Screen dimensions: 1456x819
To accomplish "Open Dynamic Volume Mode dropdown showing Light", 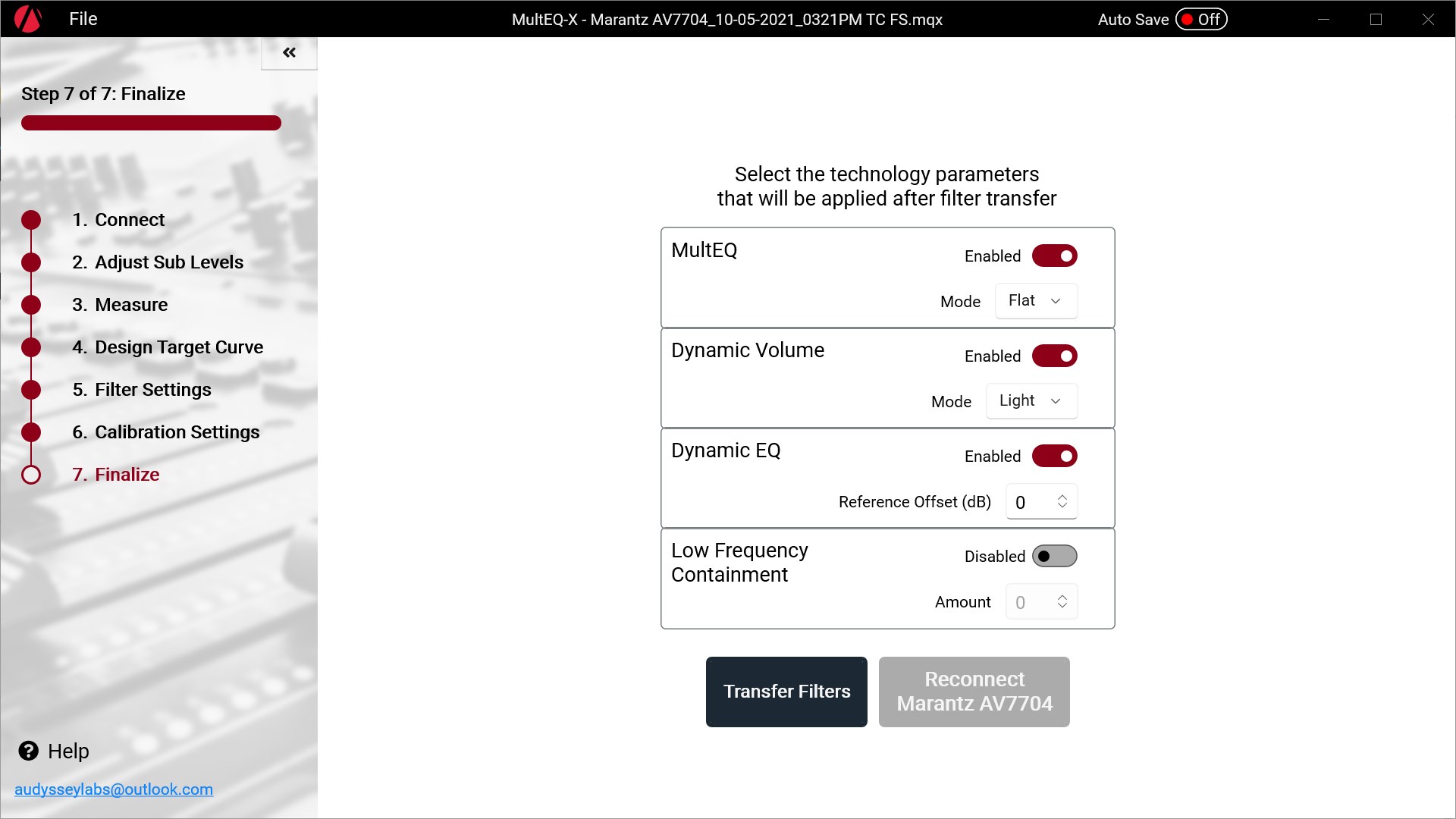I will point(1031,401).
